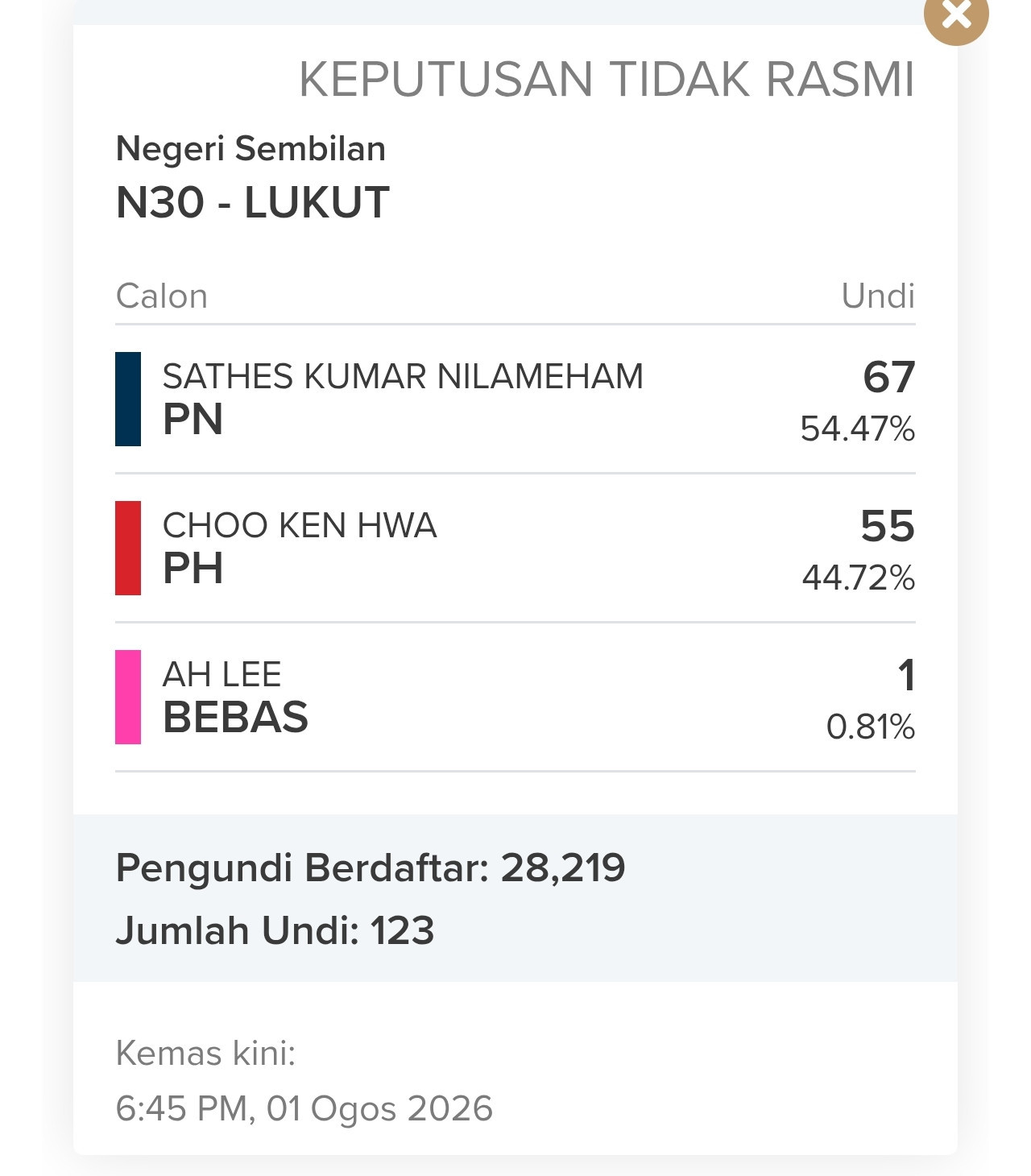Select candidate Choo Ken Hwa

click(300, 525)
